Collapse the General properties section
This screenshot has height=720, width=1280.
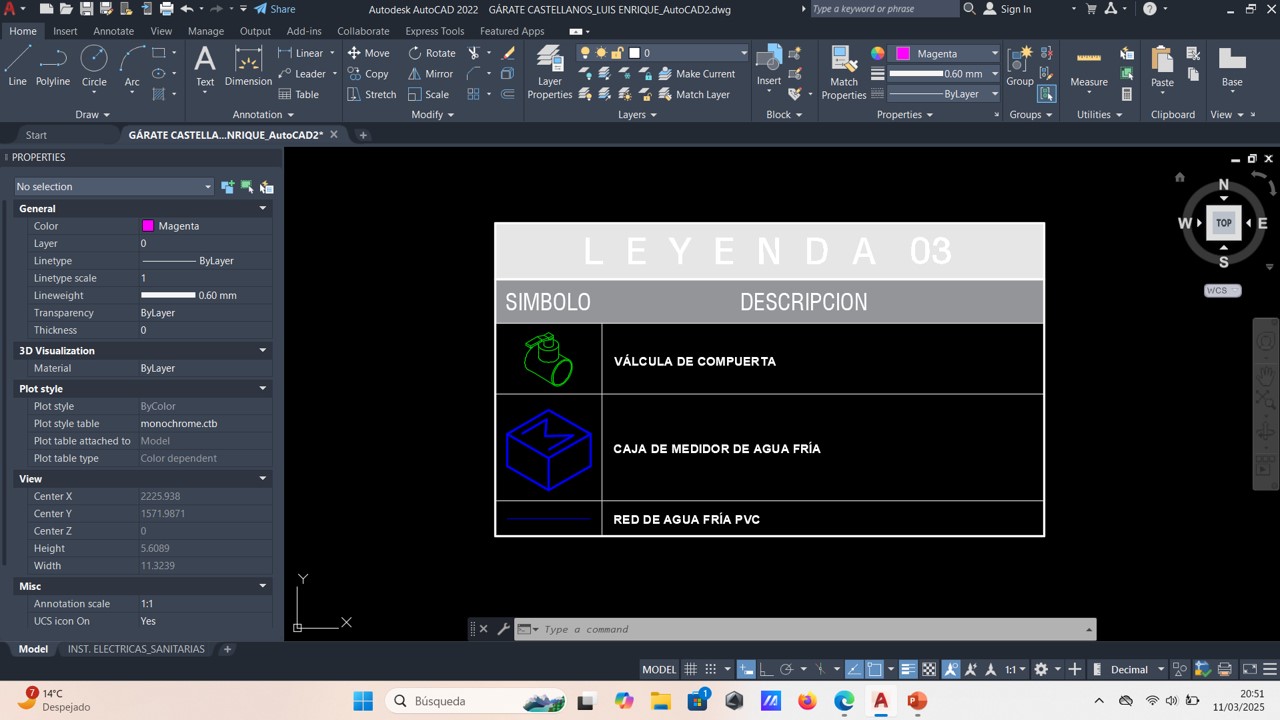tap(263, 208)
